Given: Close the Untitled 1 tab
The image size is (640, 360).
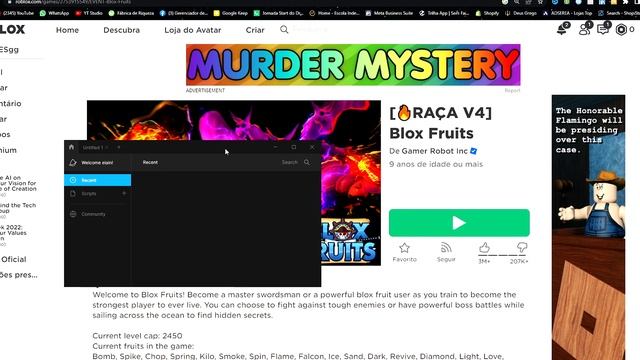Looking at the screenshot, I should point(107,147).
